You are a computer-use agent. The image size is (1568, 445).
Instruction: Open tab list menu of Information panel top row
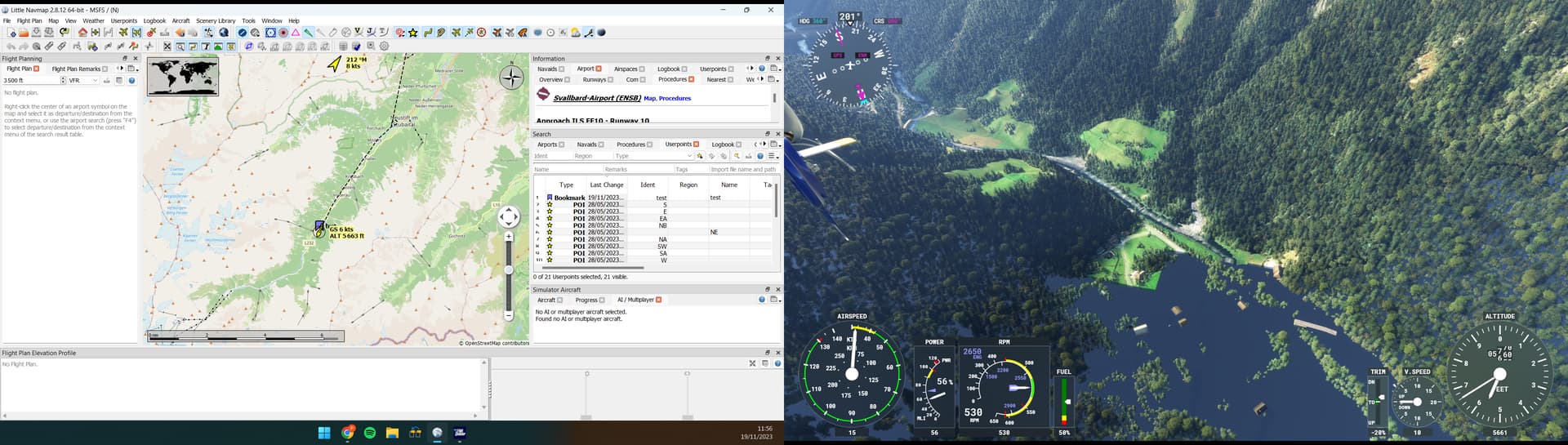pyautogui.click(x=774, y=69)
